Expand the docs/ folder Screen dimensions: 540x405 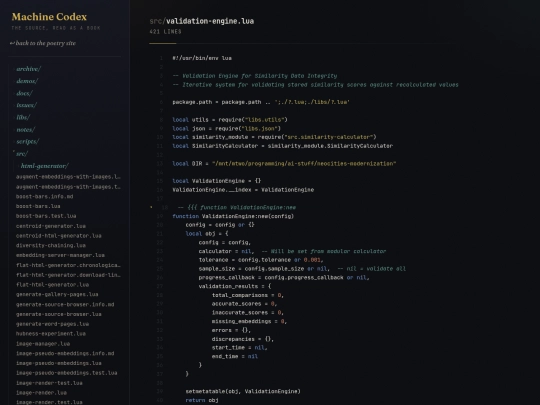[x=24, y=93]
